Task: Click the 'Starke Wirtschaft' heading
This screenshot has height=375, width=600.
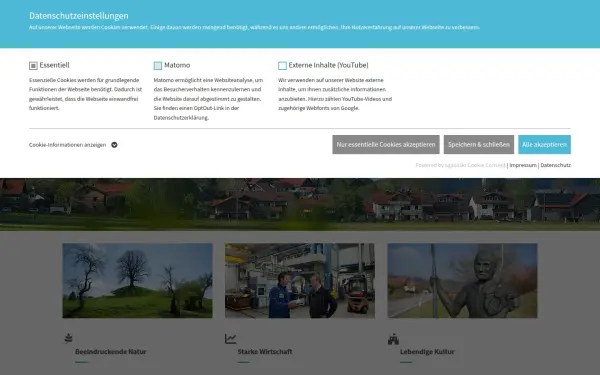Action: (x=265, y=352)
